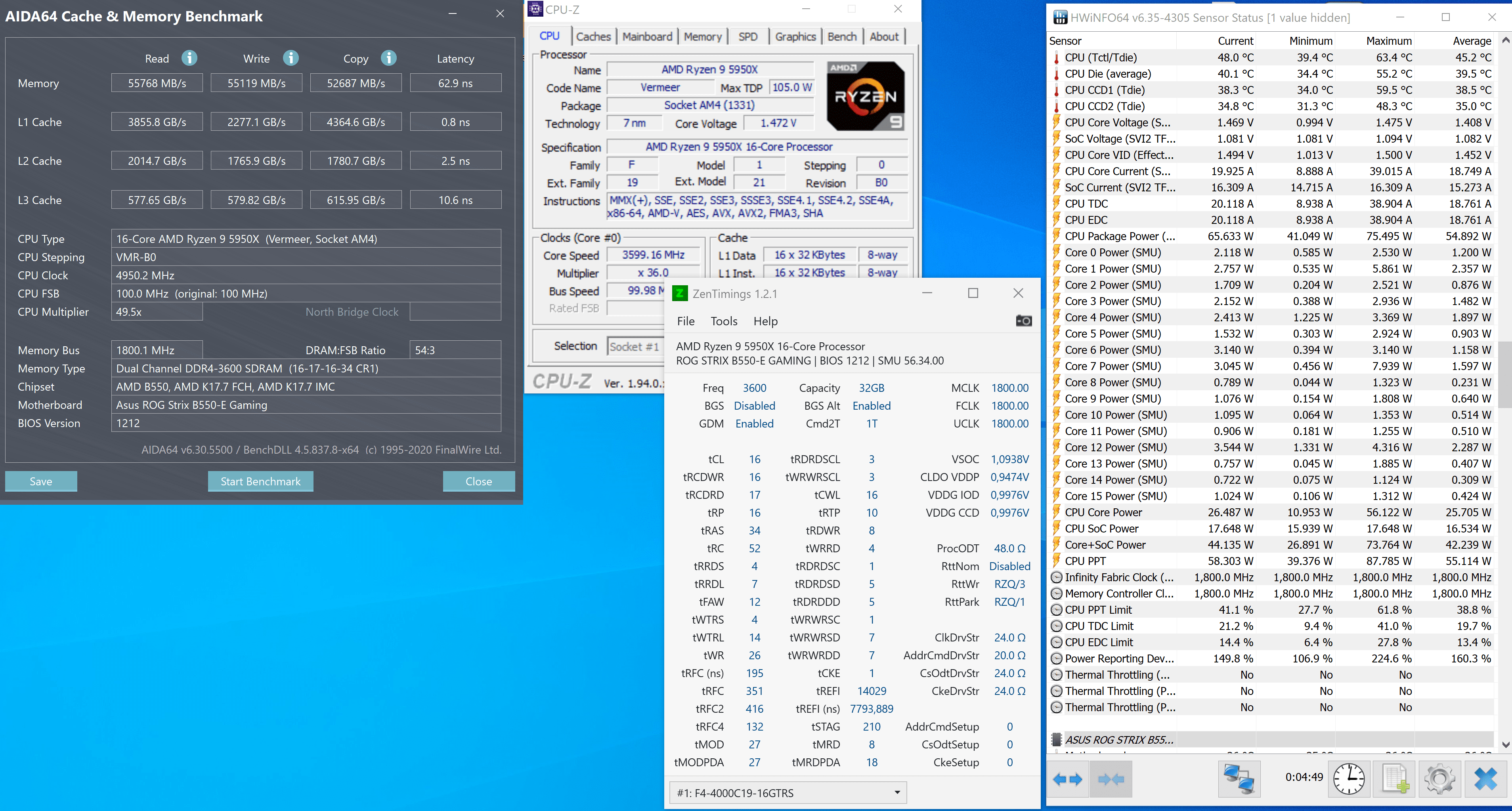Switch to the Caches tab in CPU-Z
The width and height of the screenshot is (1512, 811).
pos(593,36)
